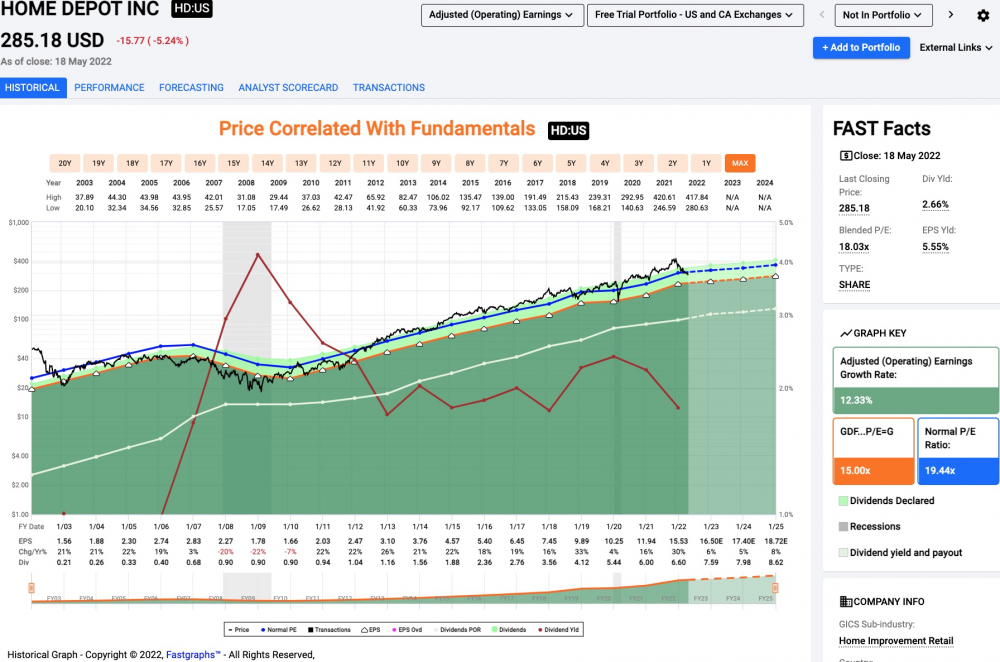This screenshot has width=1000, height=662.
Task: Click dividend yield peak marker at 1/09
Action: tap(258, 254)
